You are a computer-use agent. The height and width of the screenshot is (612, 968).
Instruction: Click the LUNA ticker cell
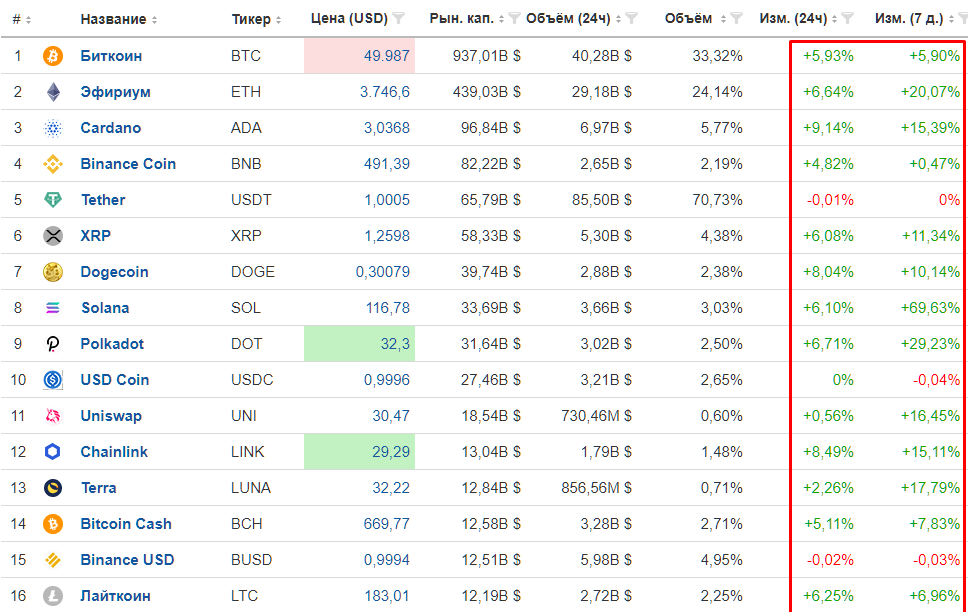click(251, 488)
